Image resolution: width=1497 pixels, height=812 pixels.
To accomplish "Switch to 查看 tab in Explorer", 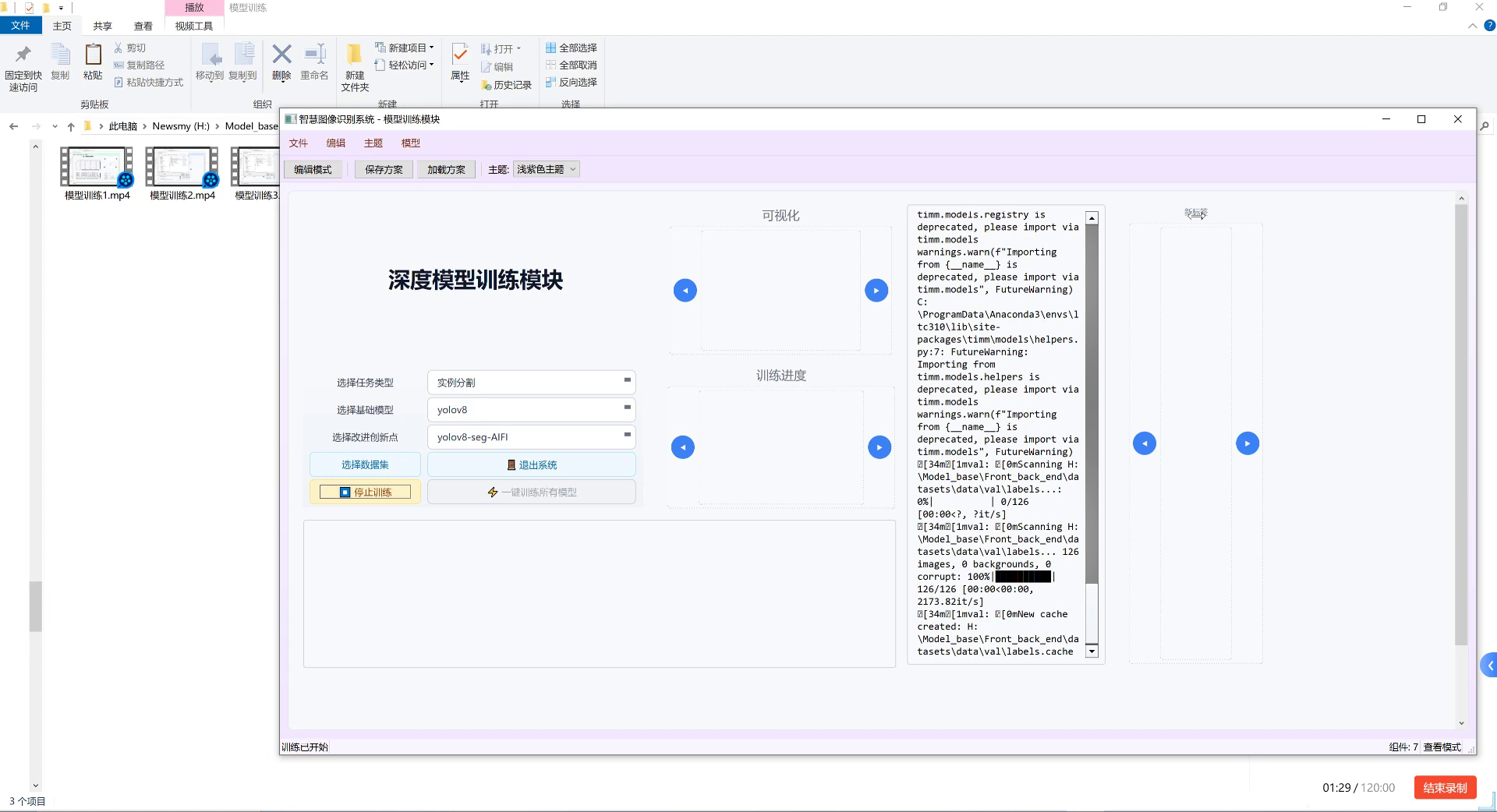I will 143,26.
